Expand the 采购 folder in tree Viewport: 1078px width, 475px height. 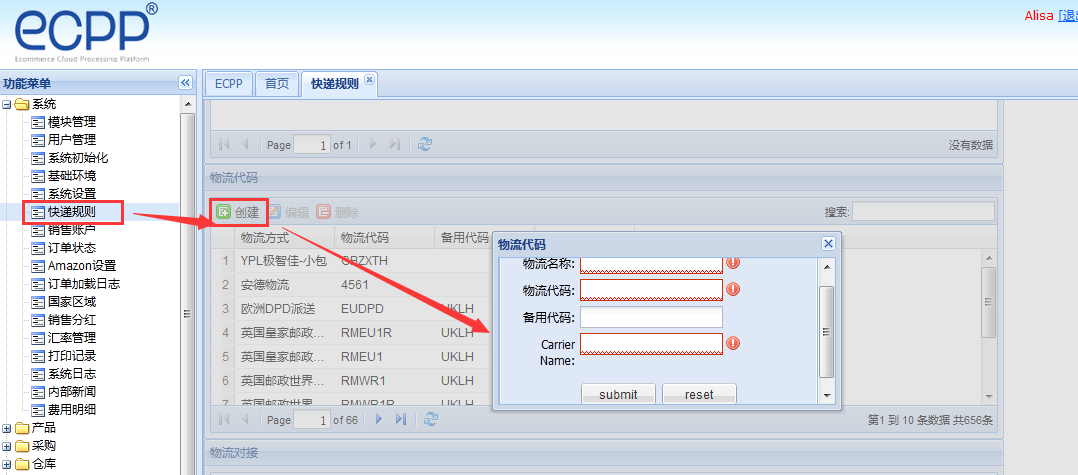(x=7, y=446)
